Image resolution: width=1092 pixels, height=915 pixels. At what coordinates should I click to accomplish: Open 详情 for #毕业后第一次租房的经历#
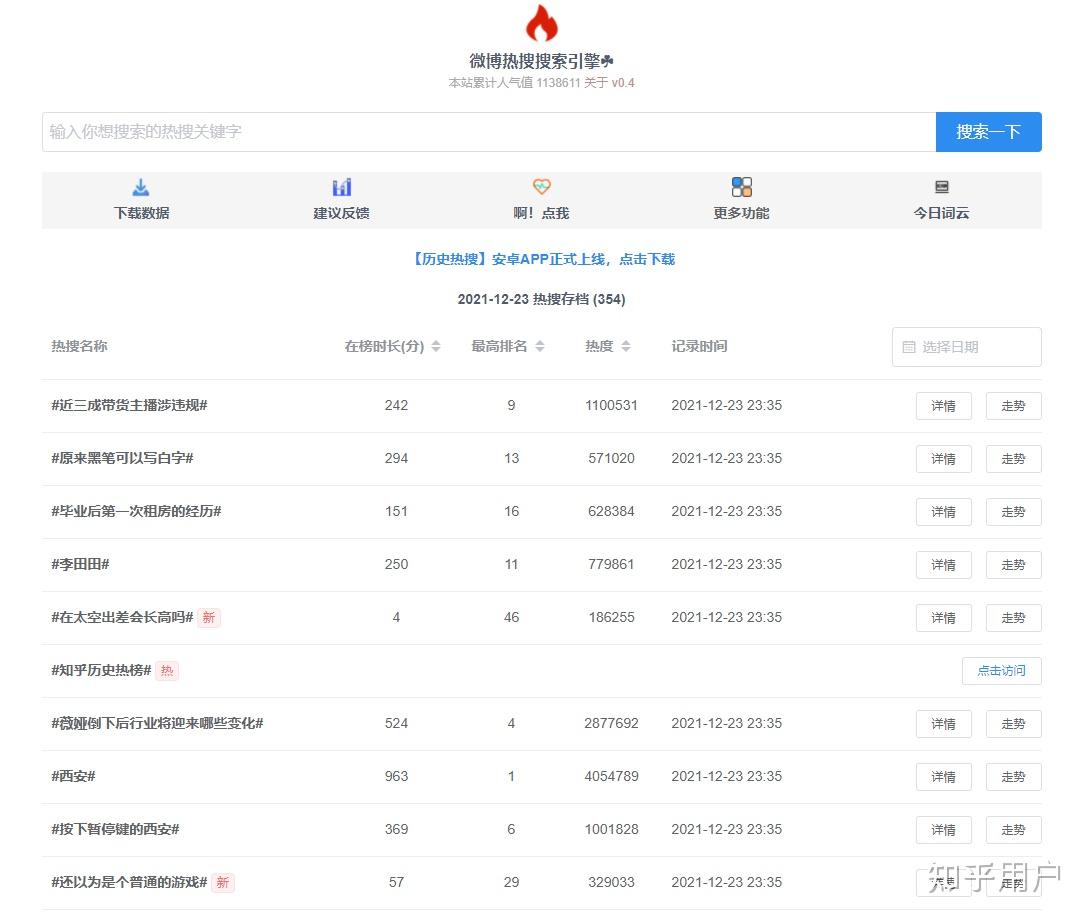point(944,512)
